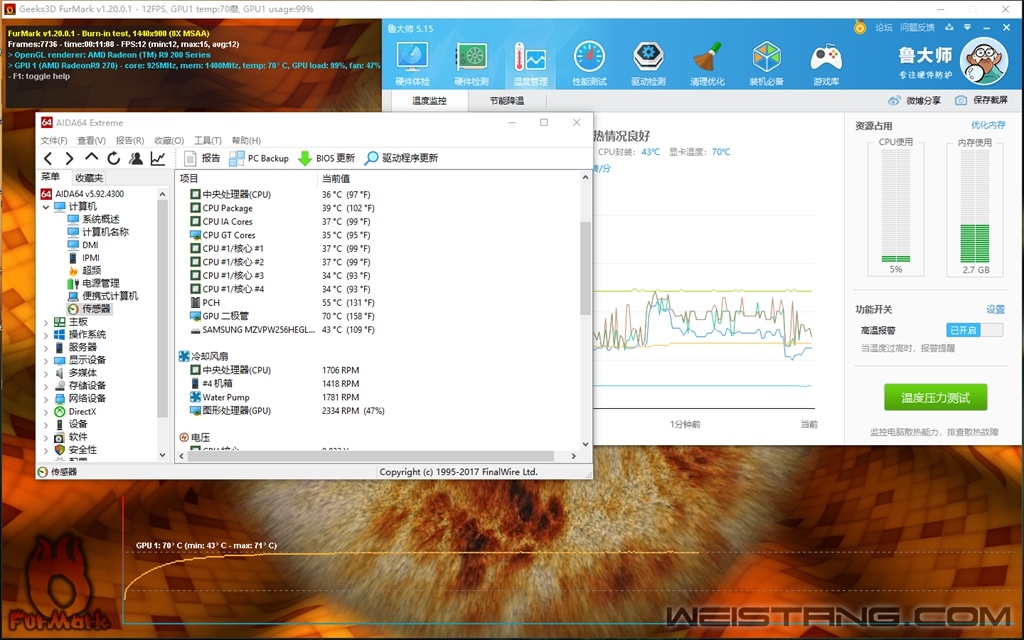Open 驱动检测 driver detection icon
This screenshot has width=1024, height=640.
point(648,63)
